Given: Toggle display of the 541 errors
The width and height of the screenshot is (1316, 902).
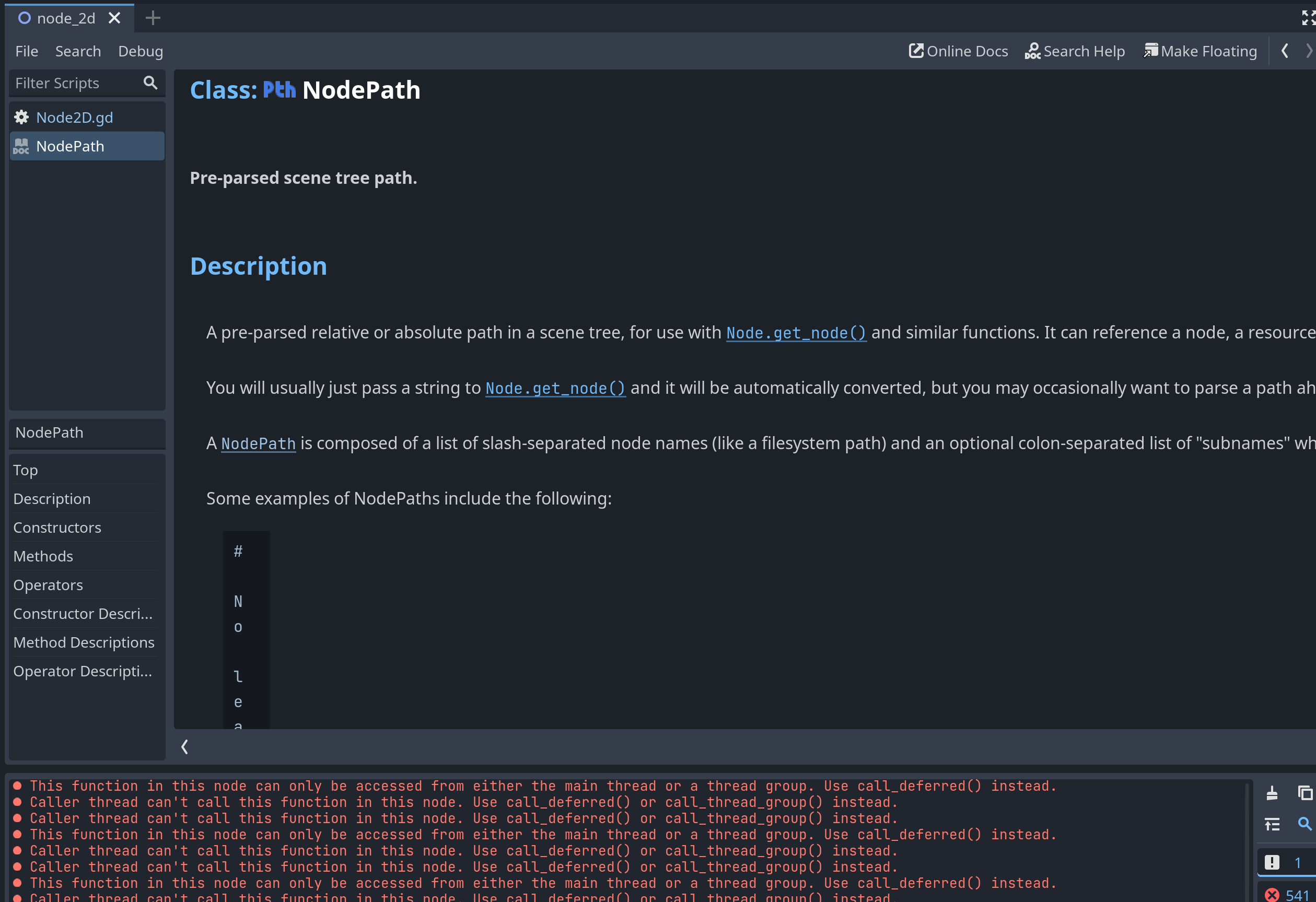Looking at the screenshot, I should click(1285, 895).
